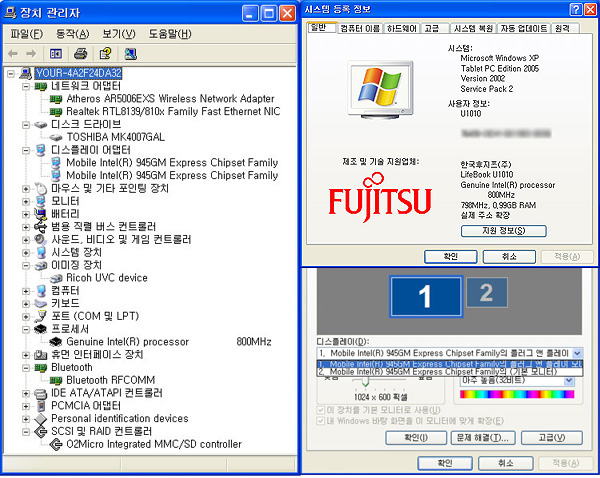Click the 배터리 (battery) category icon

41,214
